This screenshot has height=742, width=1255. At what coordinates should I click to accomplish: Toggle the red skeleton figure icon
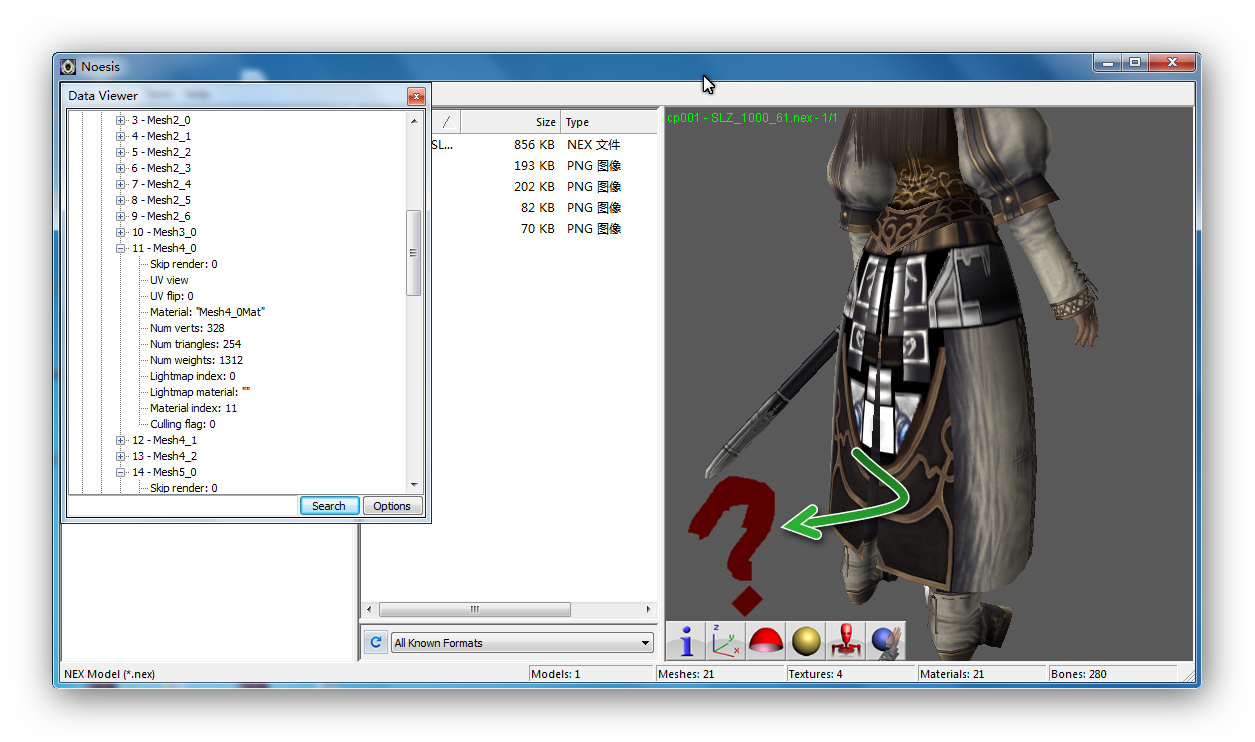[x=846, y=641]
